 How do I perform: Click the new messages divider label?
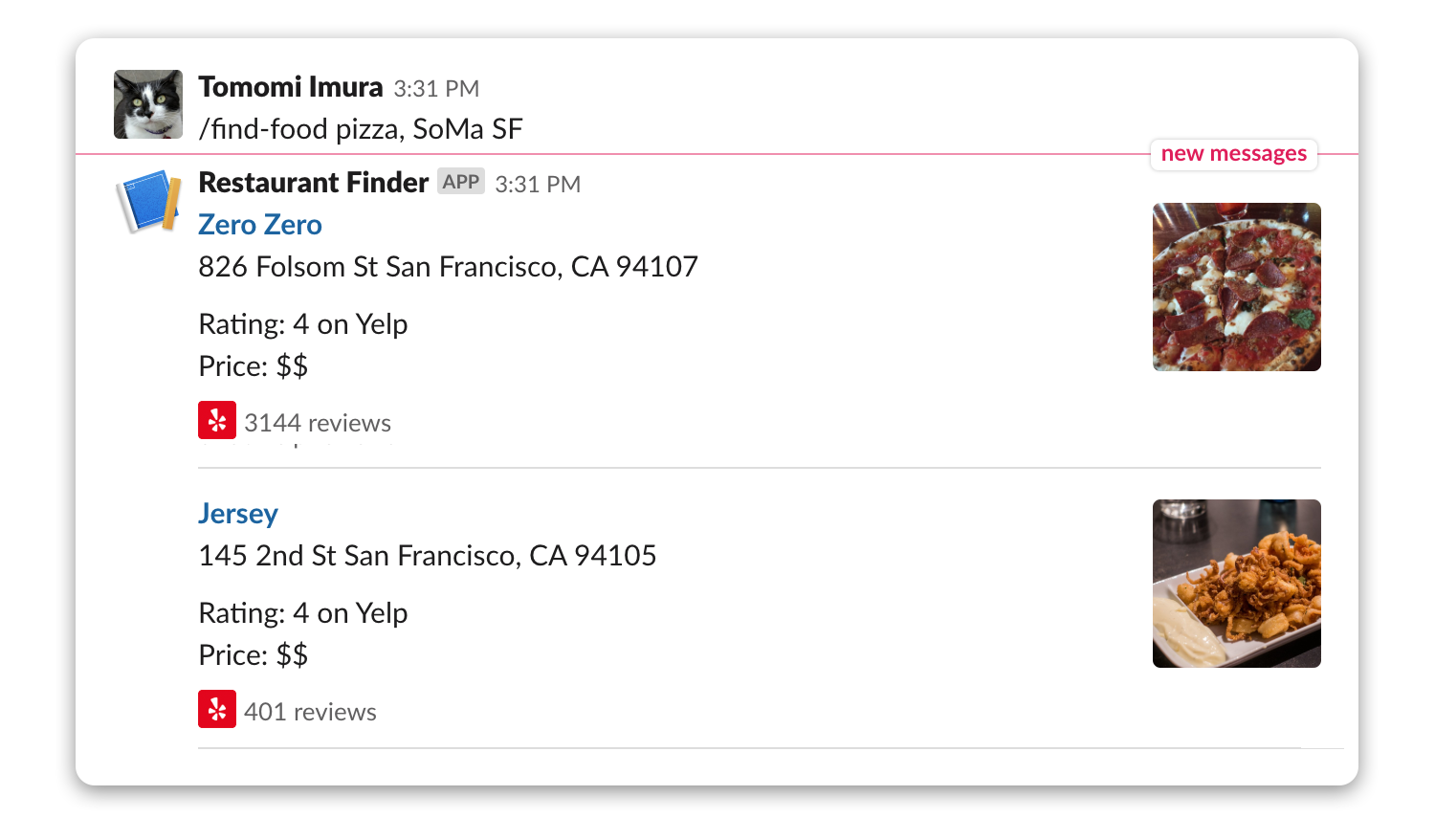[x=1233, y=154]
